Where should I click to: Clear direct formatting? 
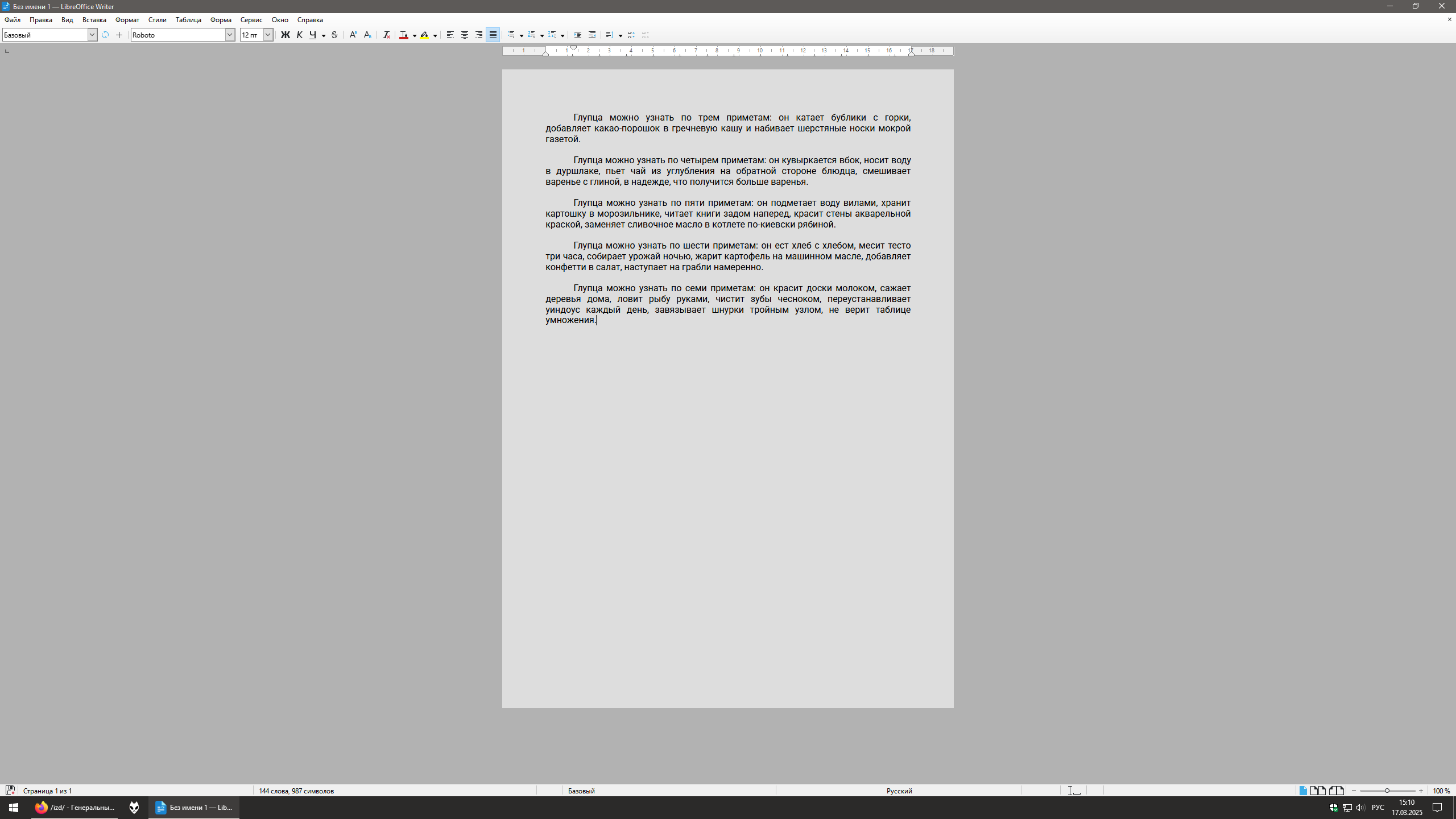point(386,35)
